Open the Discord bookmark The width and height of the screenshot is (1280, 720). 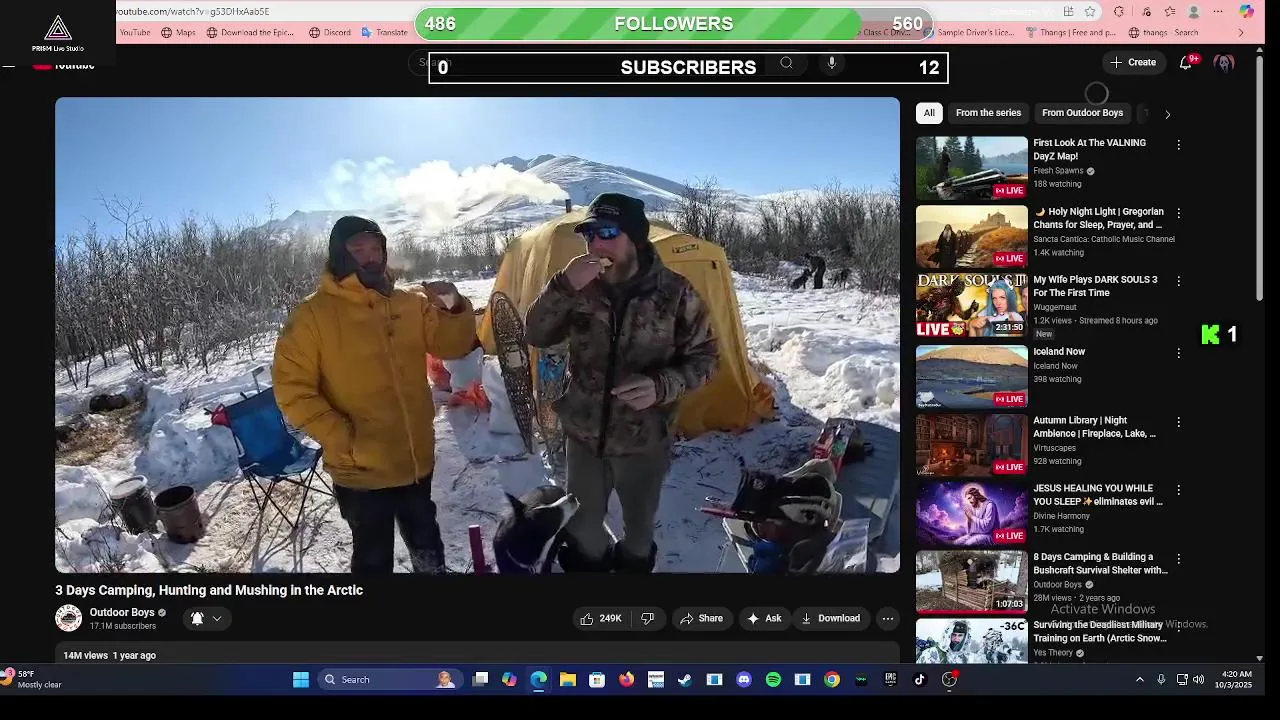pos(330,33)
